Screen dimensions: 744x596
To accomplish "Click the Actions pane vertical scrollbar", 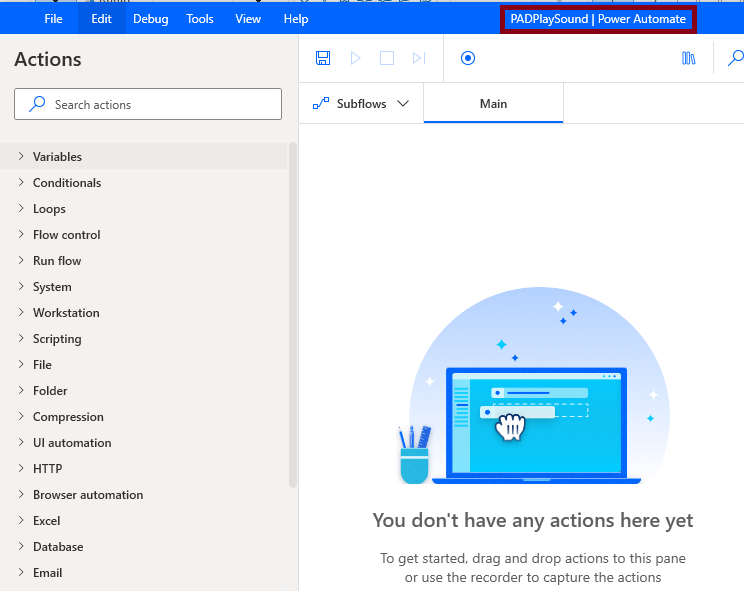I will [293, 315].
